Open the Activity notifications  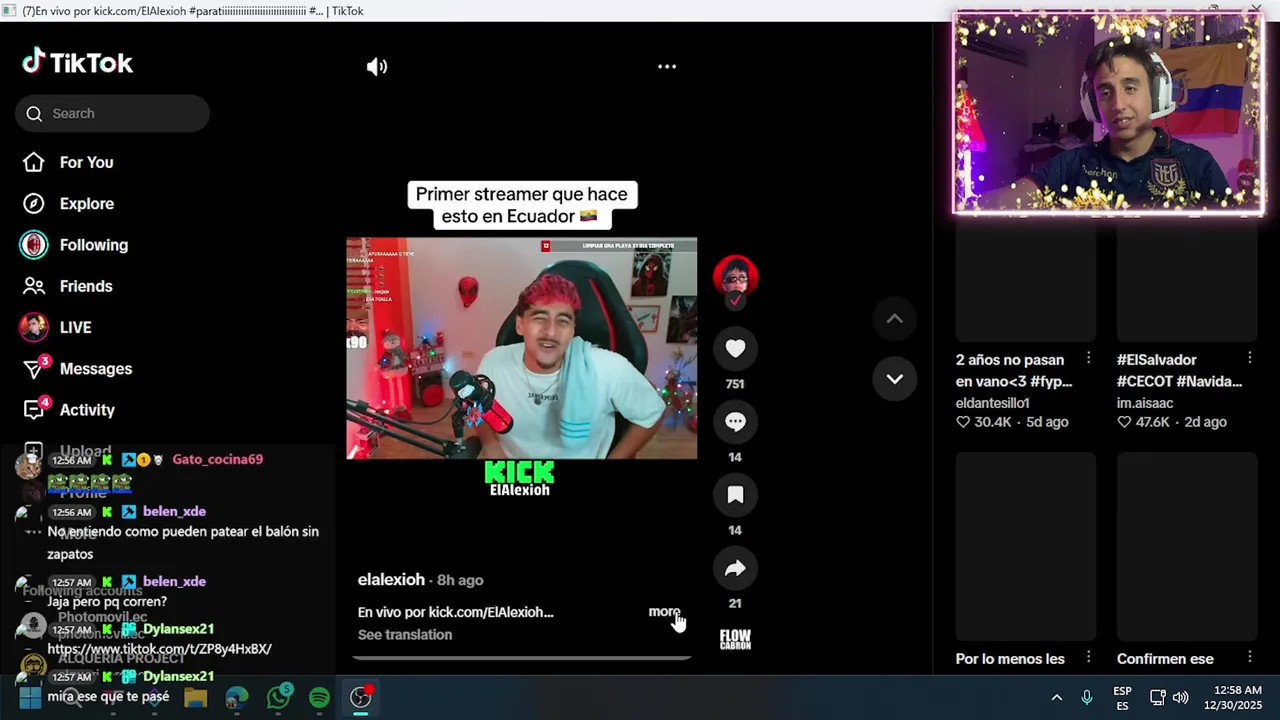point(87,410)
